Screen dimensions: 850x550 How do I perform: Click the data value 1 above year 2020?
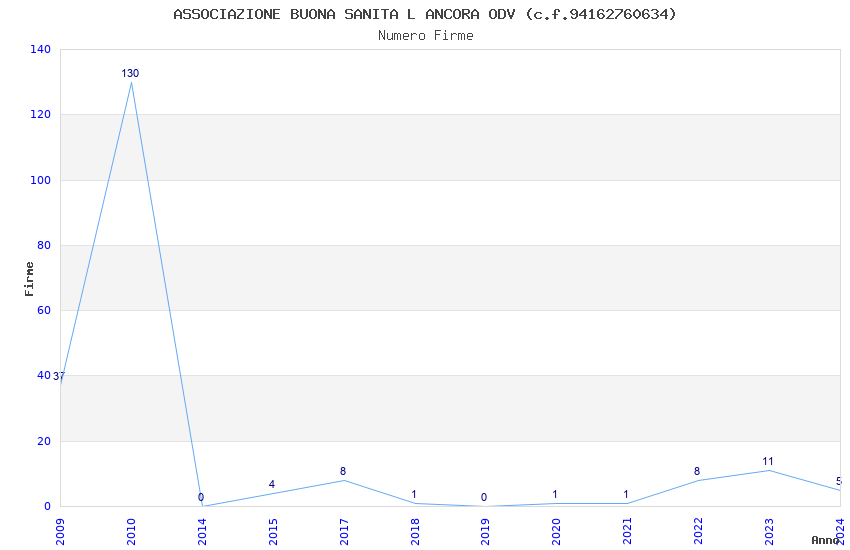coord(555,494)
